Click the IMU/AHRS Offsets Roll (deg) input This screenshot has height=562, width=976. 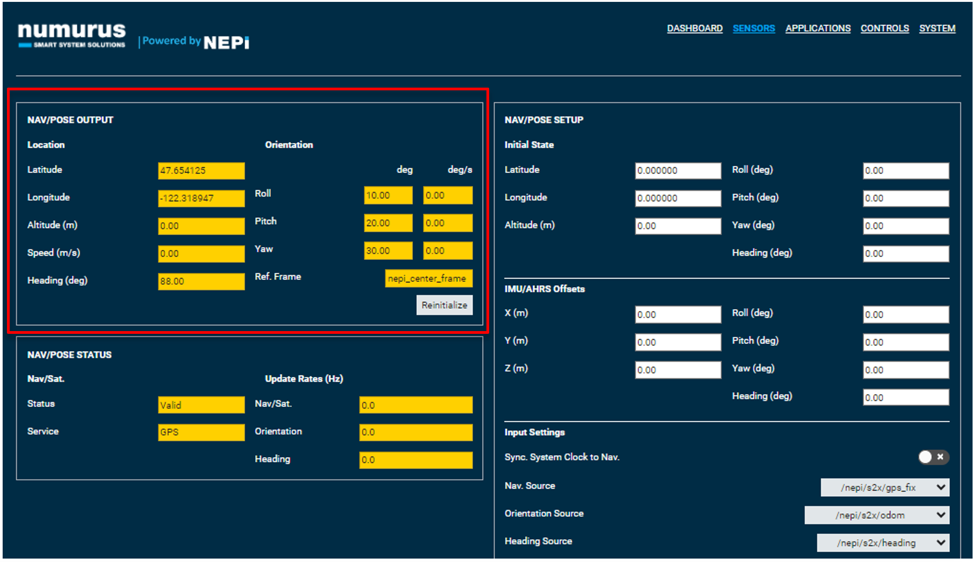906,314
